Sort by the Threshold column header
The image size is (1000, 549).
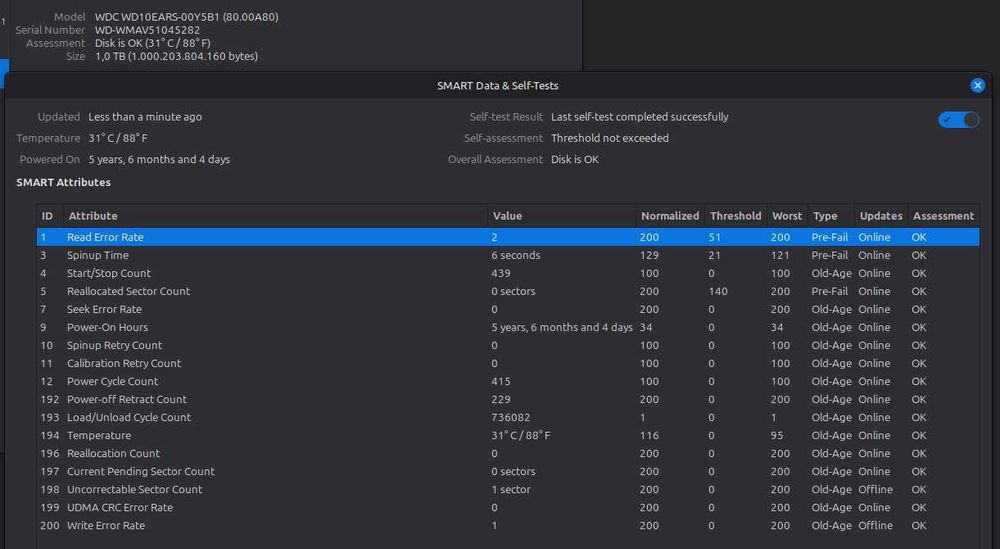click(x=735, y=216)
